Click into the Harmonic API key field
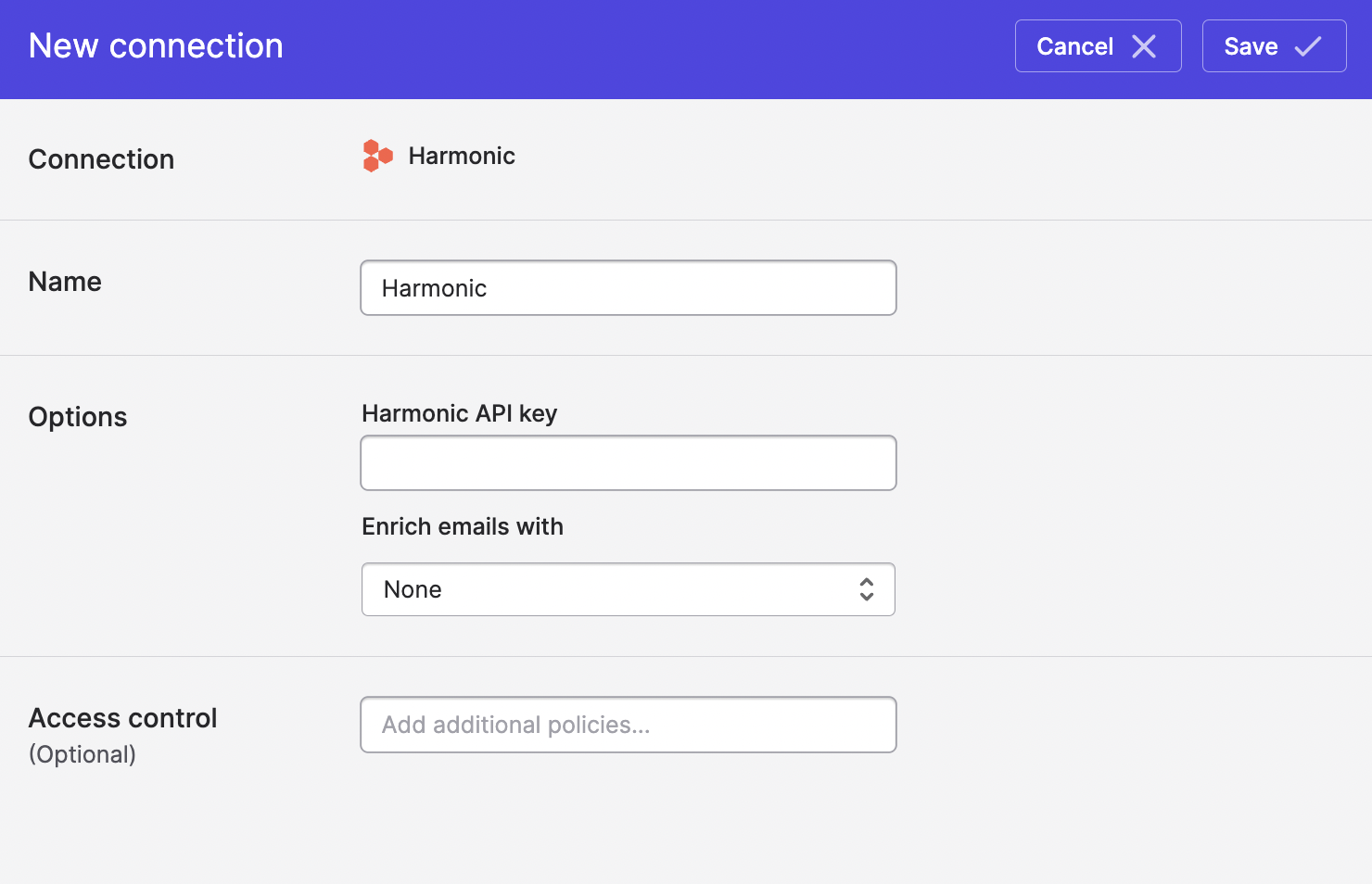 (x=629, y=463)
